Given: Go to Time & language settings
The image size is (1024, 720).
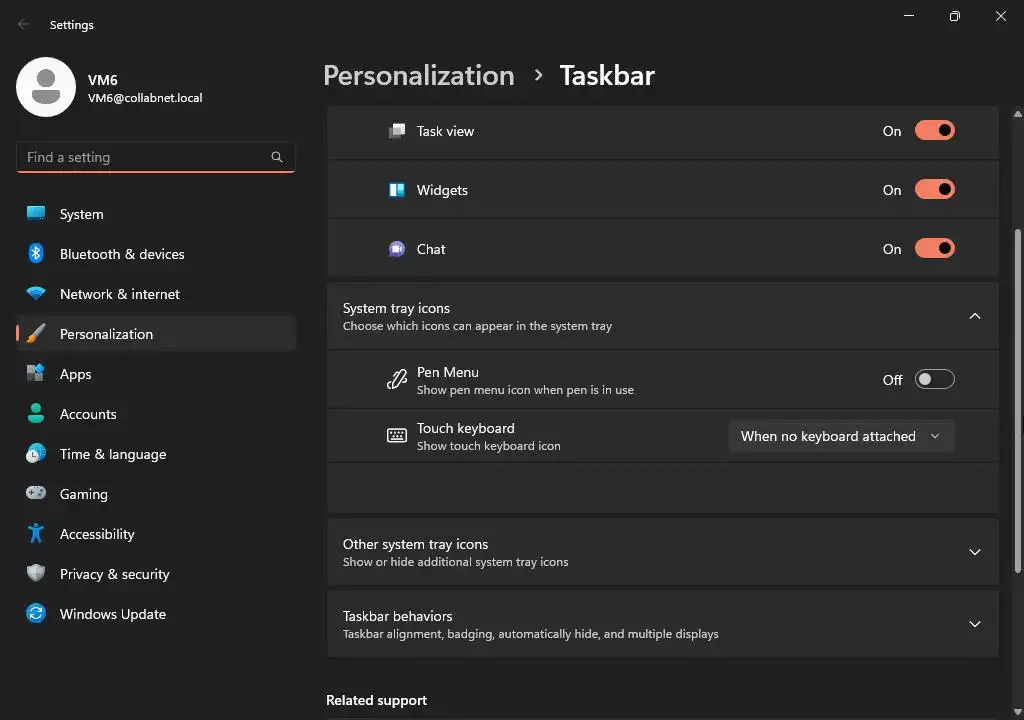Looking at the screenshot, I should tap(112, 454).
